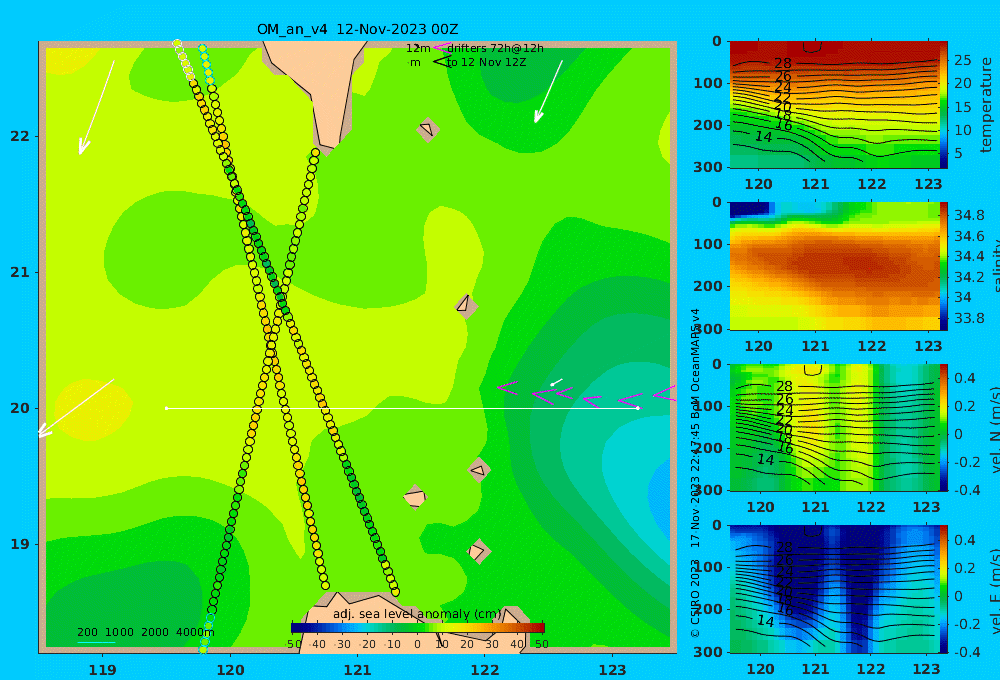Click the 'temperature' axis label
This screenshot has width=1000, height=680.
[x=986, y=105]
